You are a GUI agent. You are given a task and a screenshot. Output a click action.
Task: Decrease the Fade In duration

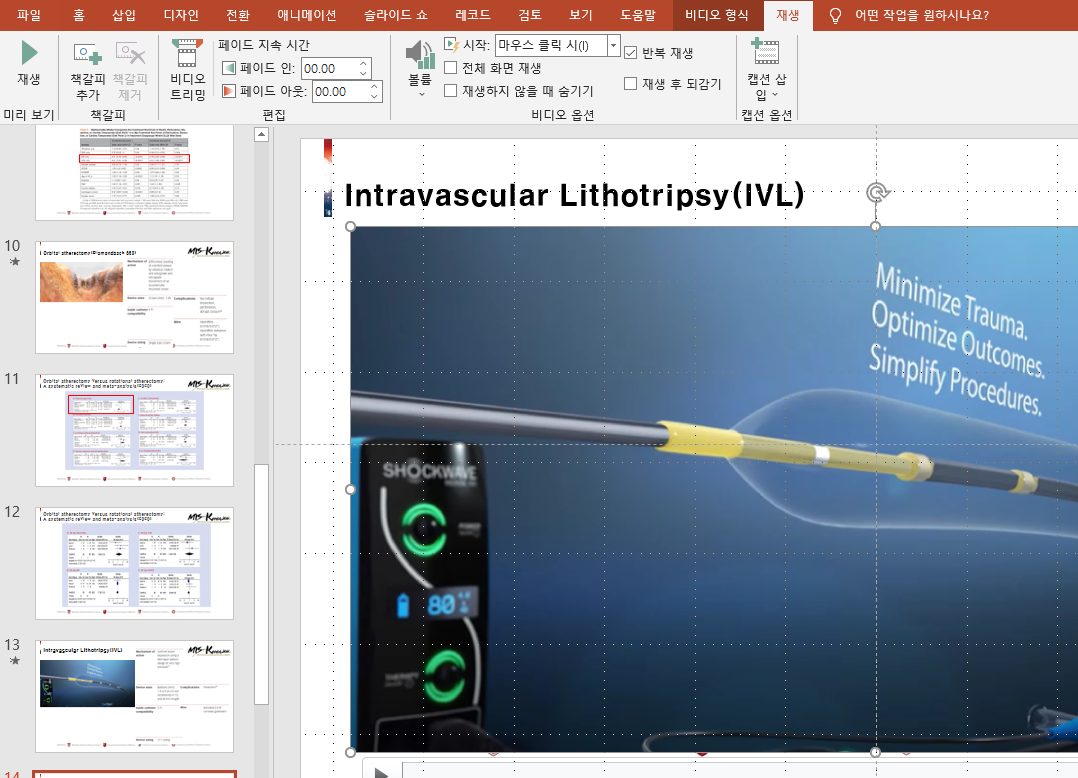point(364,73)
